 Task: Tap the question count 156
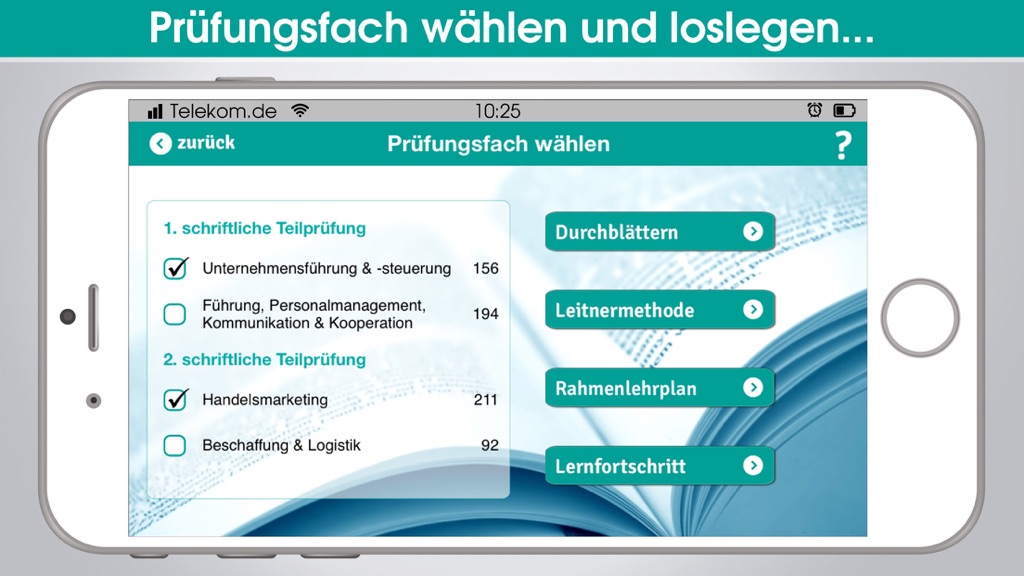486,268
